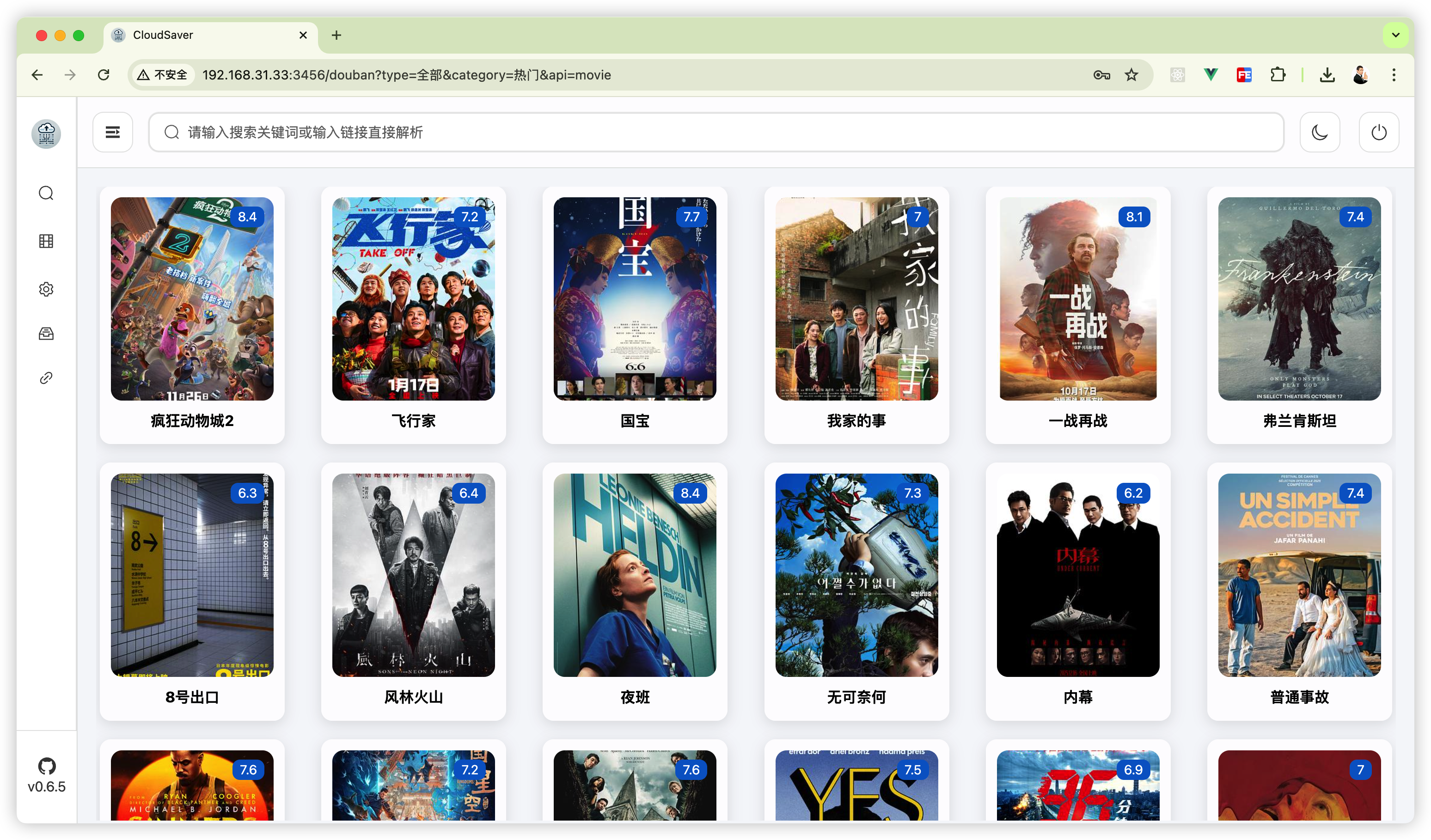This screenshot has height=840, width=1431.
Task: Open Chrome three-dot menu
Action: coord(1394,75)
